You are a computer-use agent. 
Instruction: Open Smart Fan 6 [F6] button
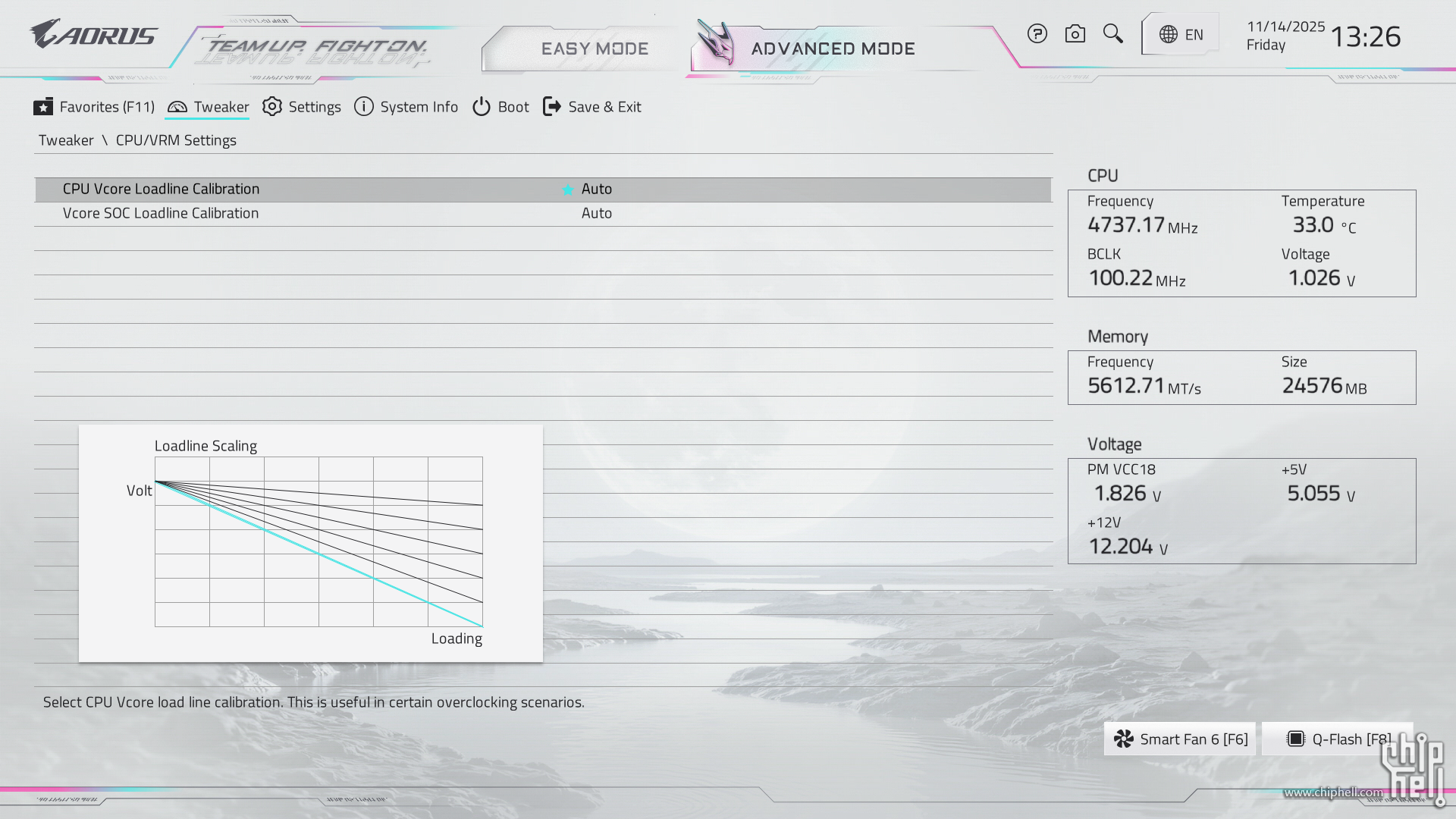tap(1180, 739)
